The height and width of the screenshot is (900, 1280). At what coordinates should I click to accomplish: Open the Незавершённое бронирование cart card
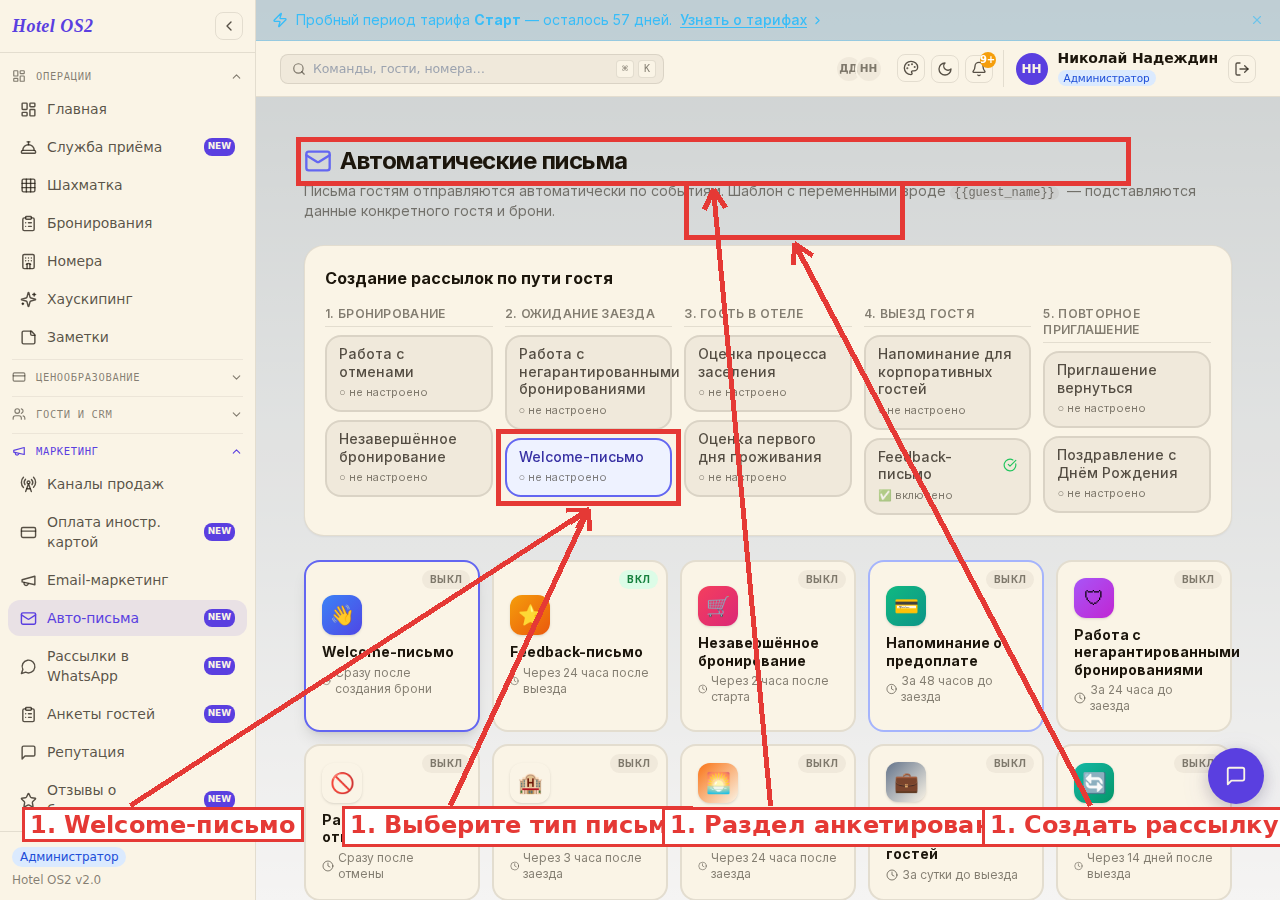tap(768, 646)
